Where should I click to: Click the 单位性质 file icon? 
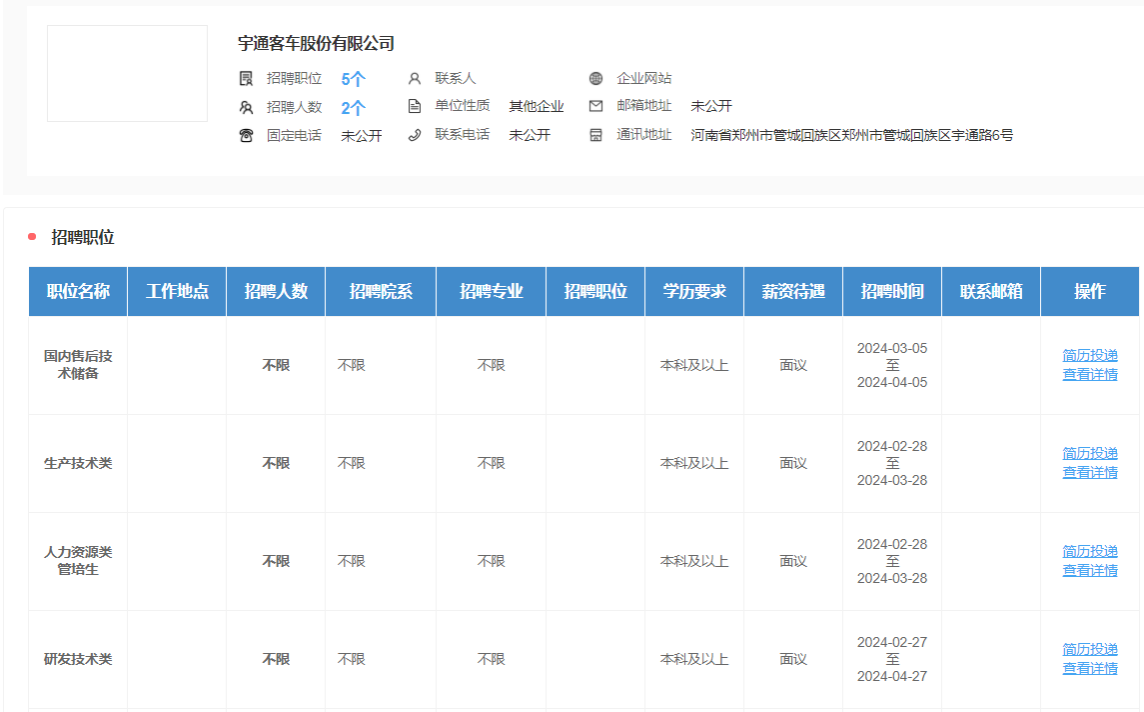414,106
